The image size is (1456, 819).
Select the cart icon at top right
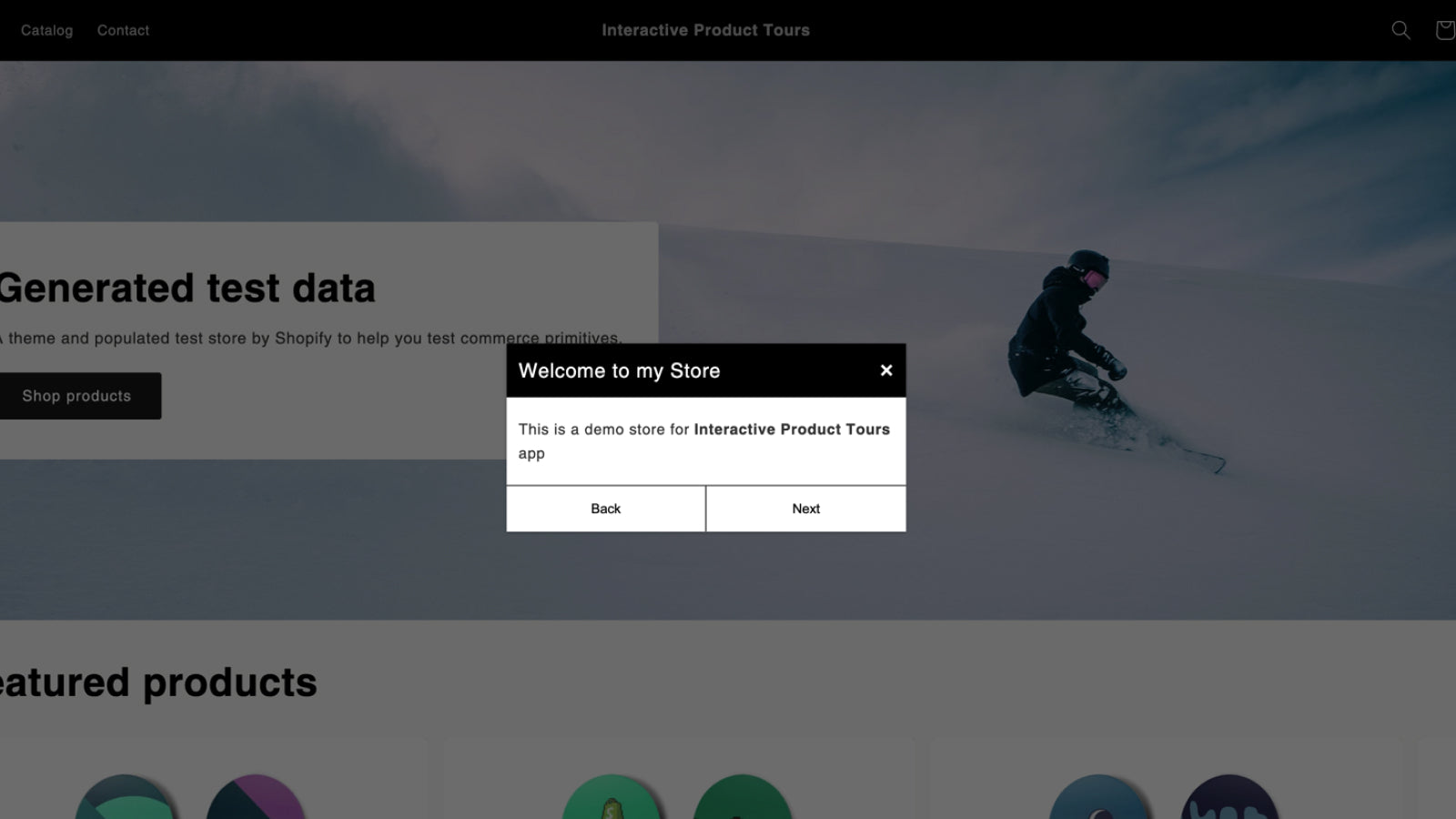[1445, 30]
